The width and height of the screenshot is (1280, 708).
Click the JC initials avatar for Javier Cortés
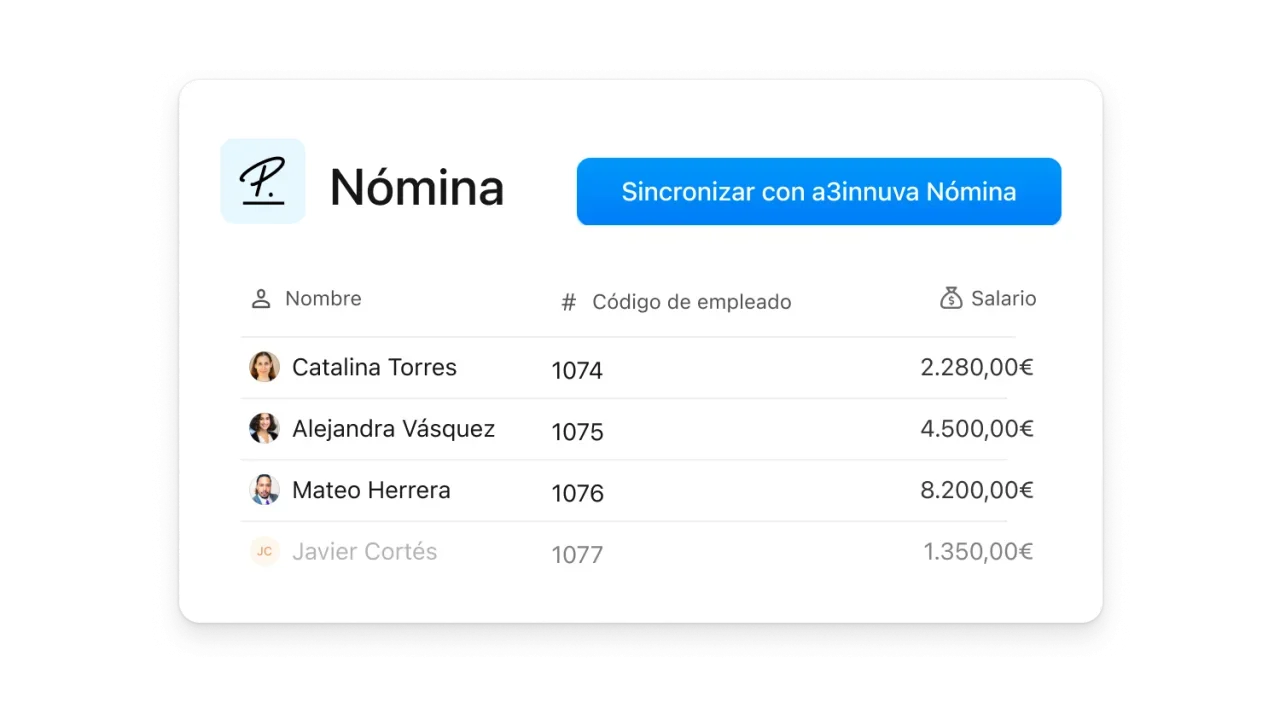pos(264,551)
